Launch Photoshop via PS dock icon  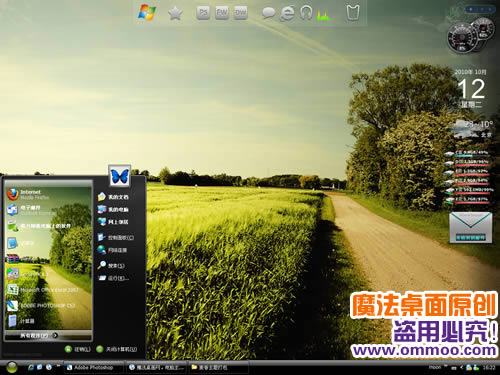(x=203, y=13)
